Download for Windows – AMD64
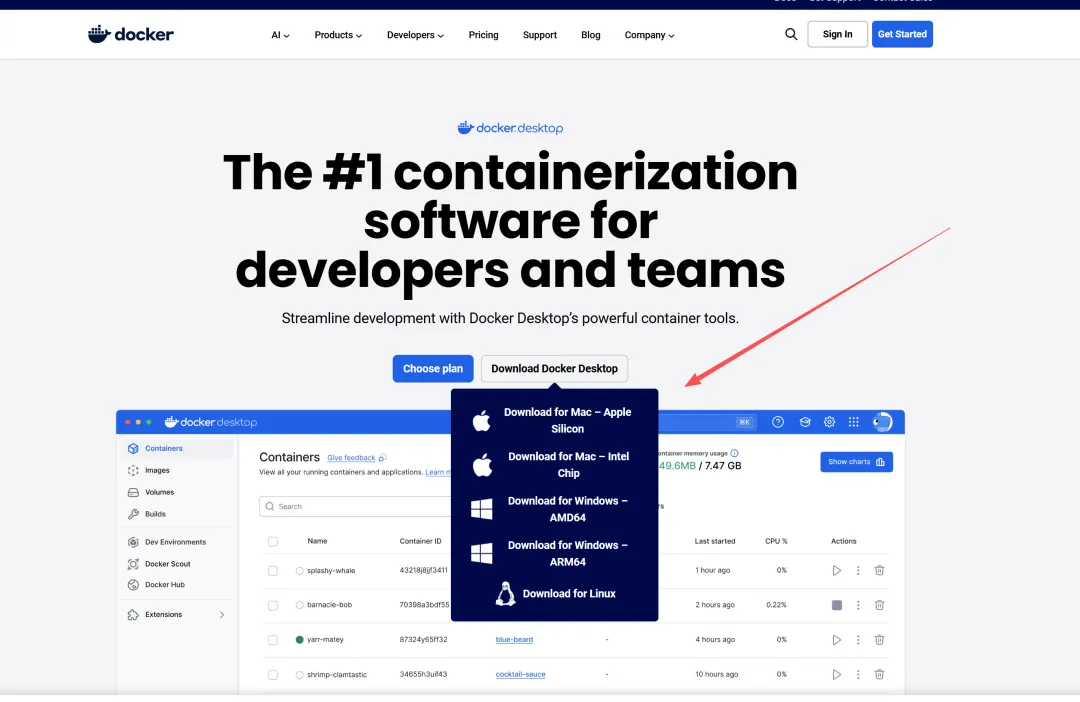The width and height of the screenshot is (1080, 702). [x=554, y=509]
